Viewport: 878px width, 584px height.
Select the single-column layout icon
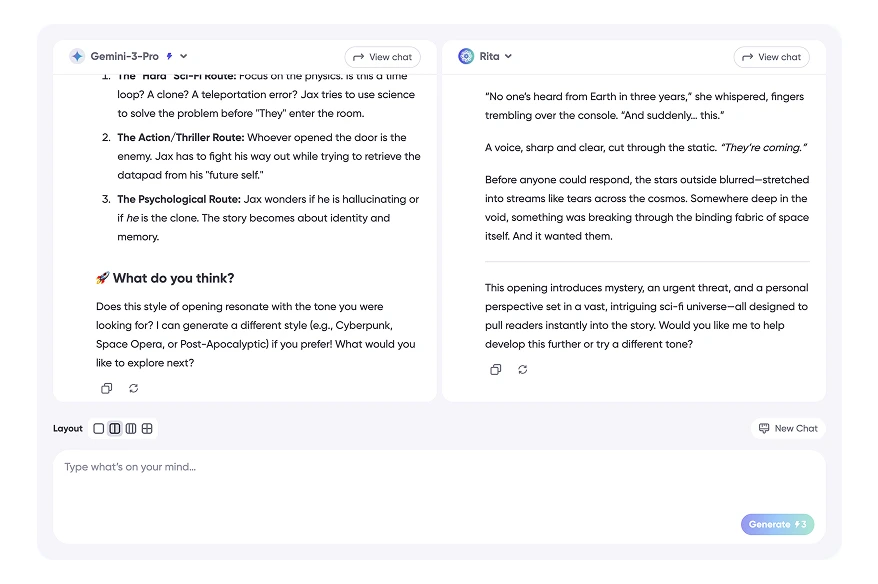pos(98,428)
